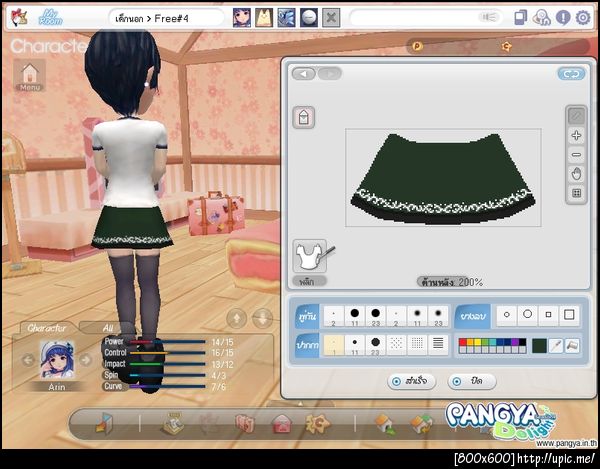The image size is (600, 469).
Task: Select the pen size 23 option
Action: (375, 345)
